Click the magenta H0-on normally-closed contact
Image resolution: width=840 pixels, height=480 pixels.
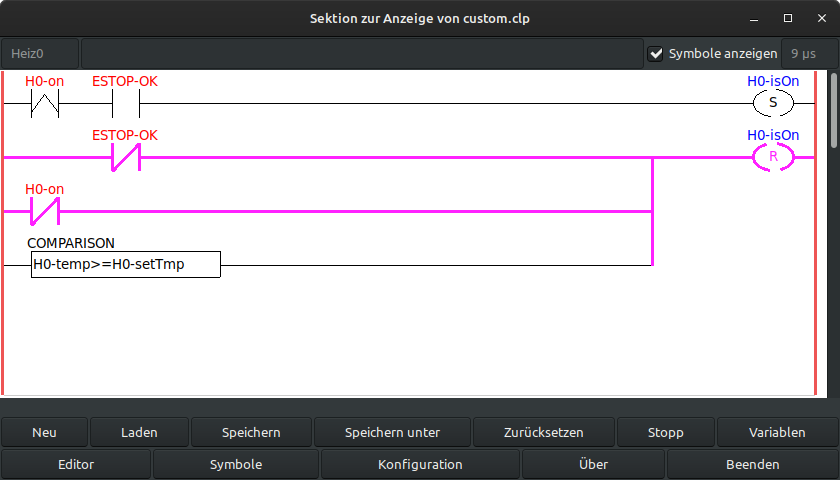(x=44, y=211)
